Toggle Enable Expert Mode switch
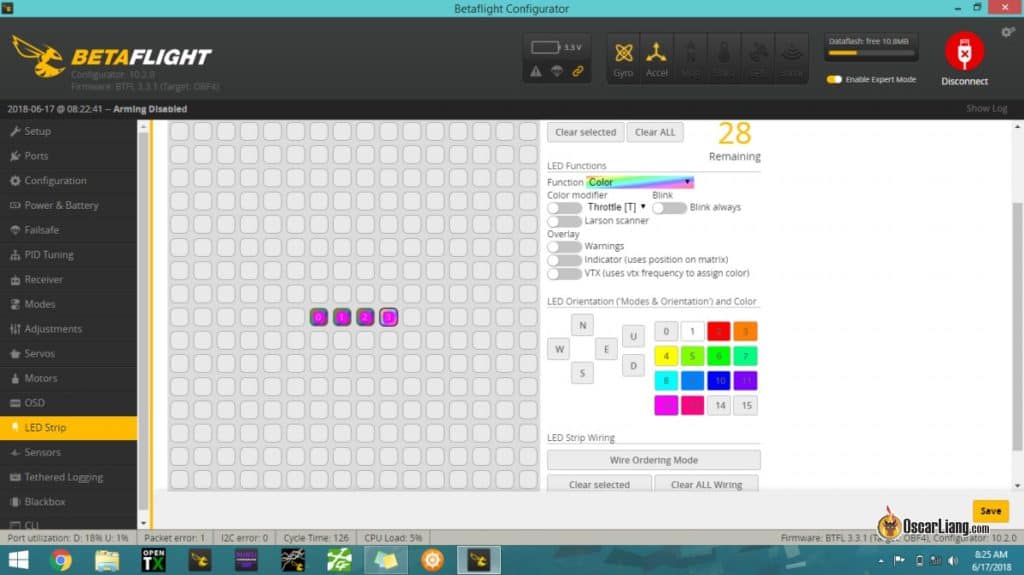This screenshot has height=575, width=1024. pos(834,80)
